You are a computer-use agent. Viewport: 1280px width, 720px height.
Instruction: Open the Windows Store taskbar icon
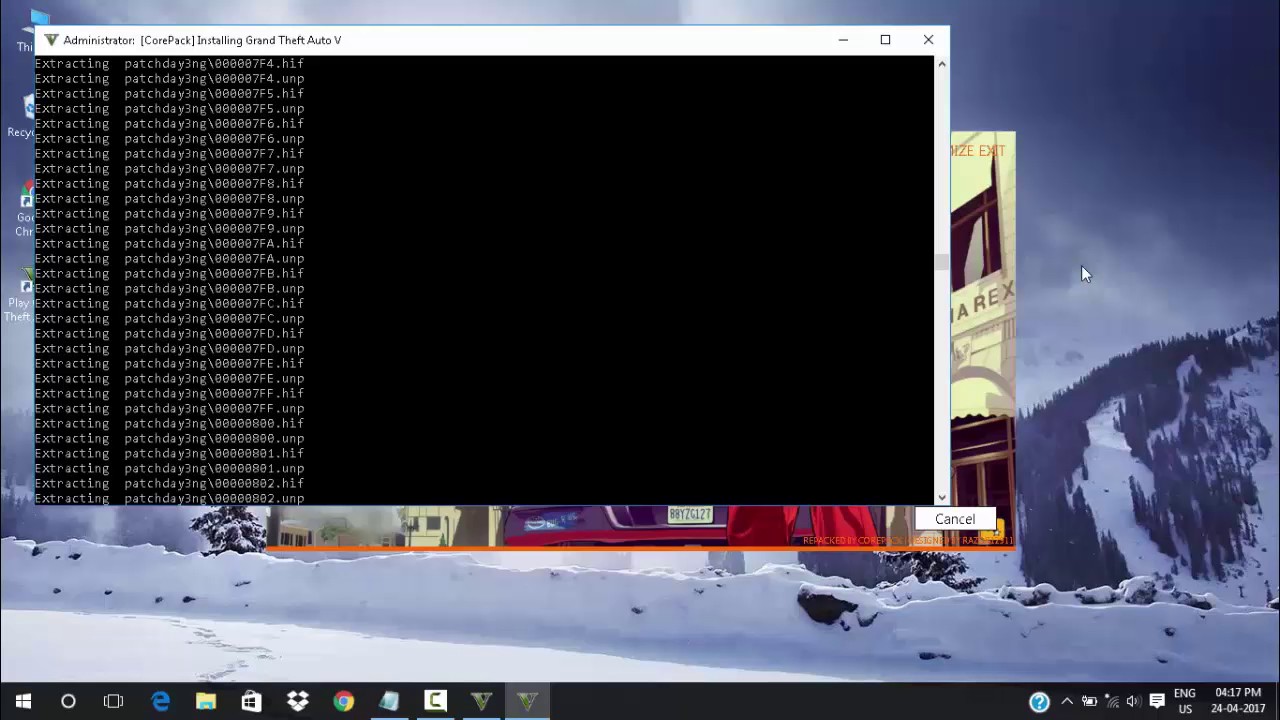[x=251, y=702]
